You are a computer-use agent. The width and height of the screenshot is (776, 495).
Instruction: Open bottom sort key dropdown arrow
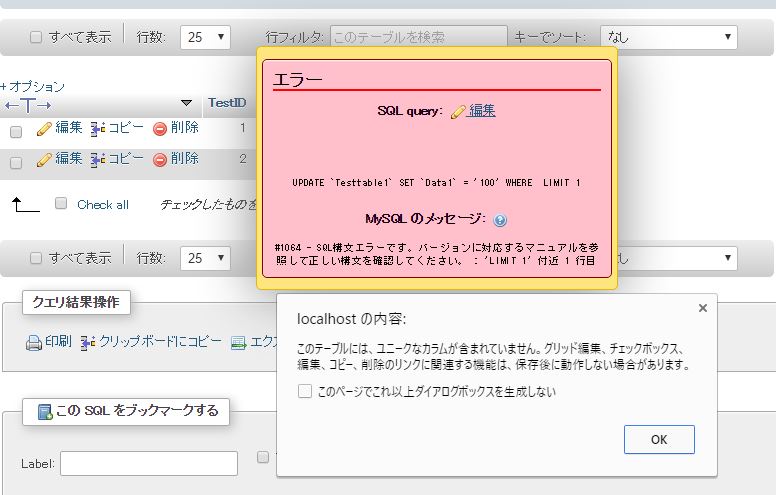(728, 257)
